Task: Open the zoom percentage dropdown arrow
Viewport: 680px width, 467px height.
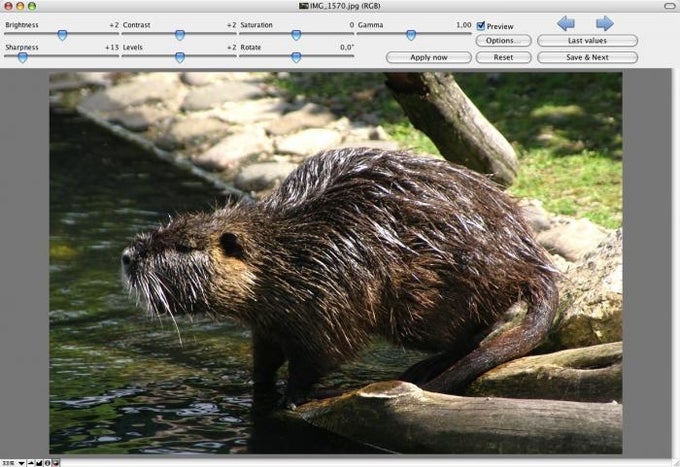Action: [21, 464]
